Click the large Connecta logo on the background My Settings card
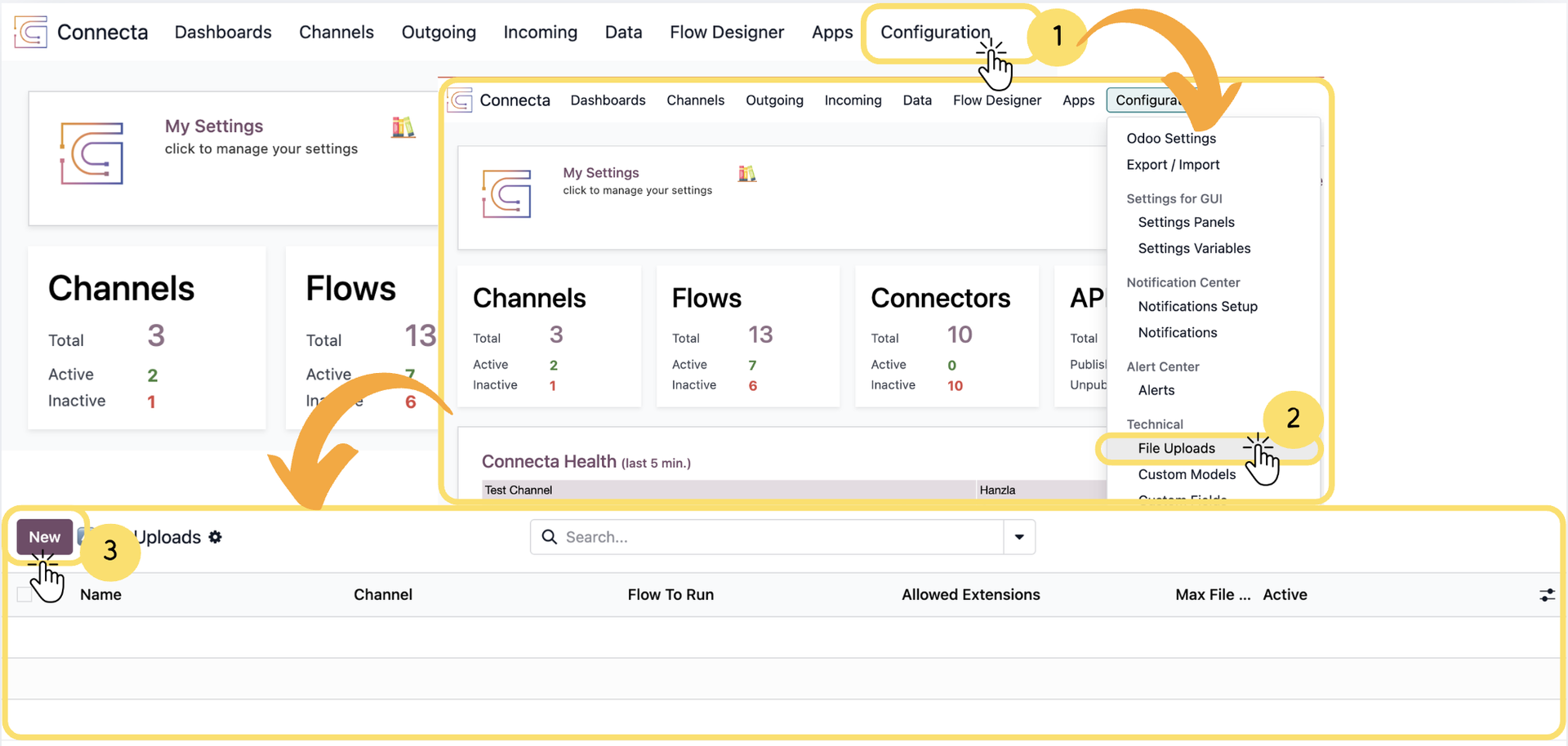Screen dimensions: 1568x746 (x=91, y=153)
